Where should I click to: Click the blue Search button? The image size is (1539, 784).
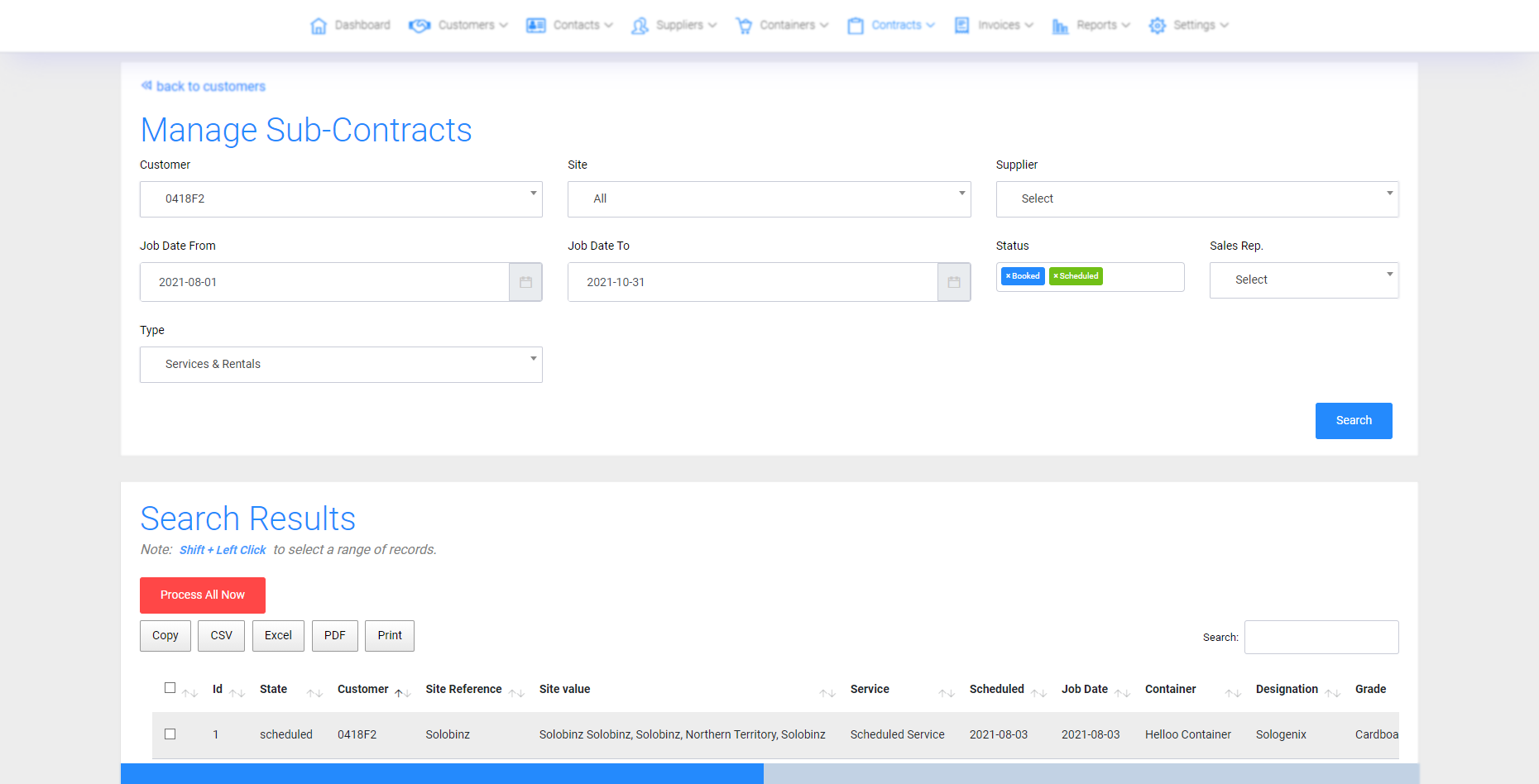[1353, 421]
